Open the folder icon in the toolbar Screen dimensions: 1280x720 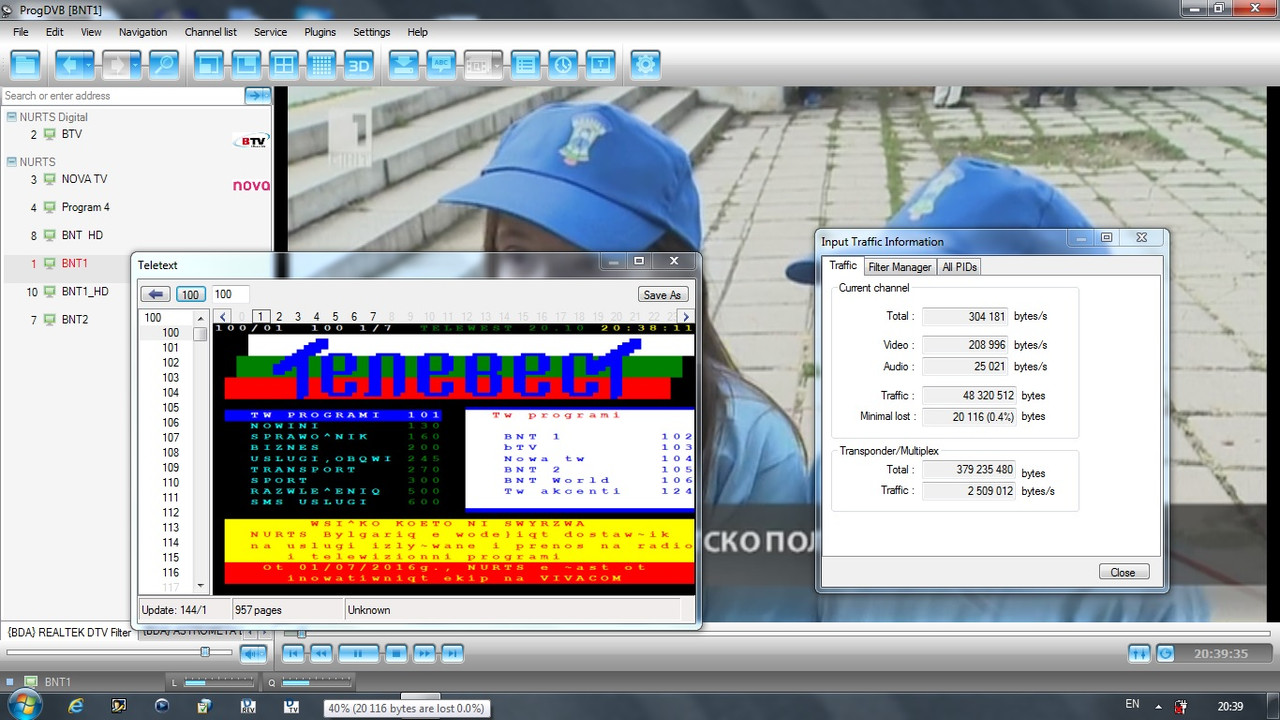(x=25, y=66)
